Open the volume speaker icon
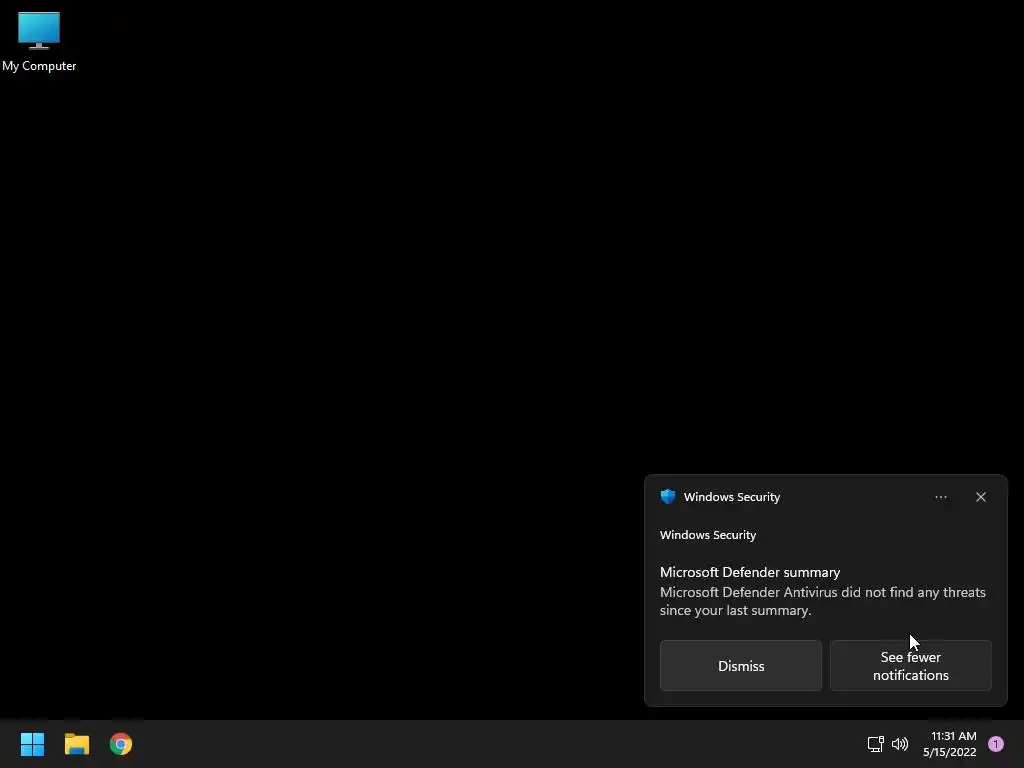Viewport: 1024px width, 768px height. tap(900, 744)
